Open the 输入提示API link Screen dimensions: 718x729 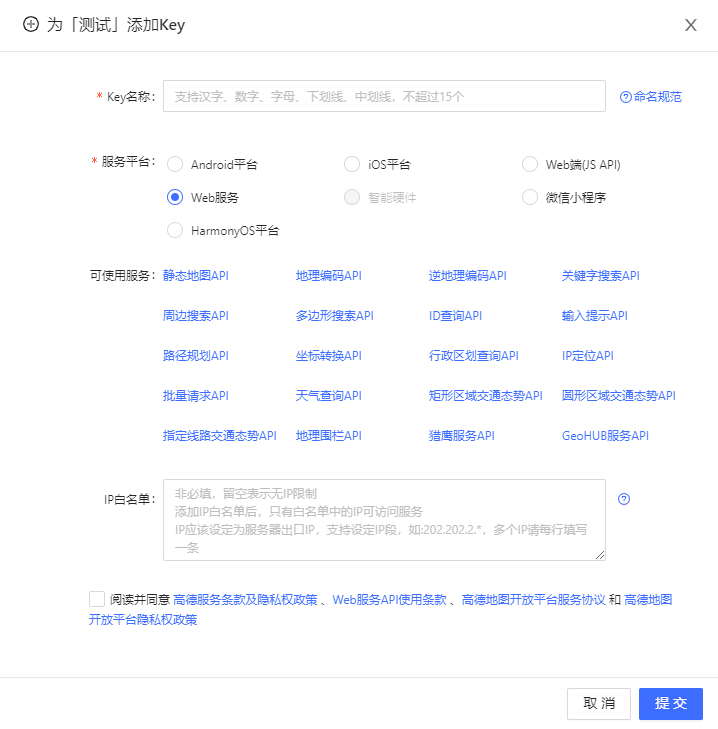pyautogui.click(x=595, y=316)
